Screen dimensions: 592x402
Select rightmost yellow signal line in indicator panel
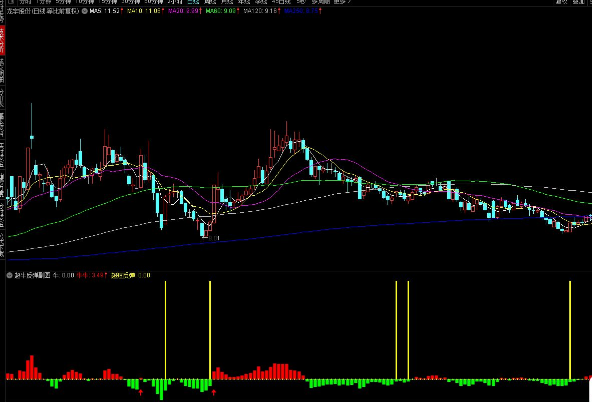(570, 330)
